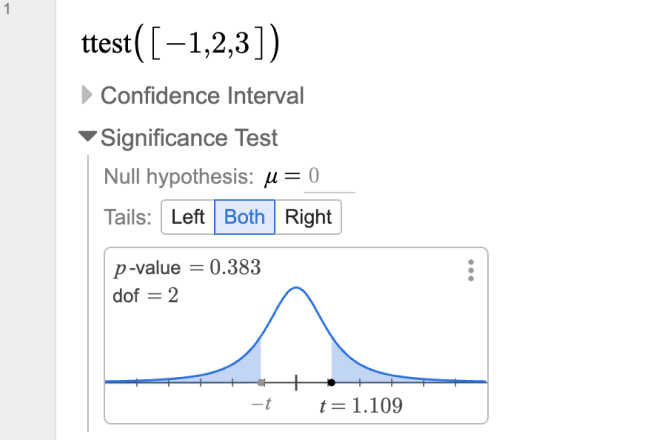Viewport: 666px width, 440px height.
Task: Select Right tail option
Action: [x=308, y=217]
